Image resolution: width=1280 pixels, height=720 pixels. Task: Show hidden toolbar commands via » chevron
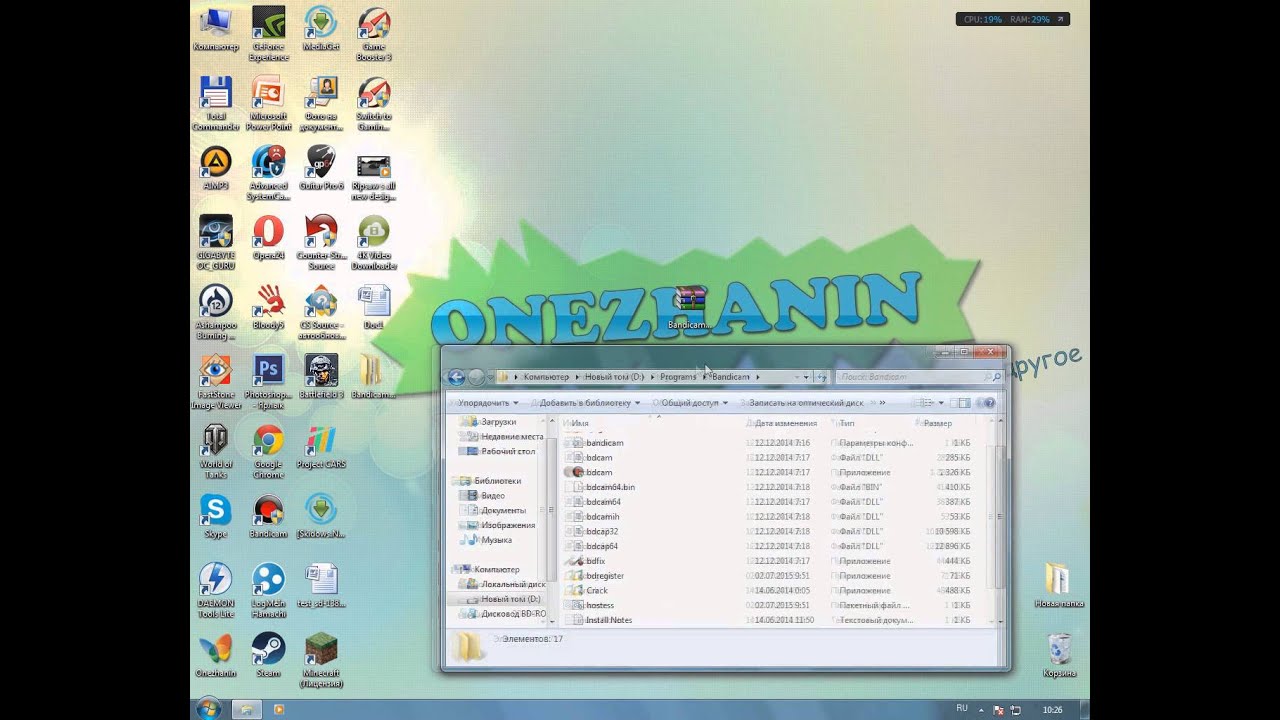click(x=882, y=403)
